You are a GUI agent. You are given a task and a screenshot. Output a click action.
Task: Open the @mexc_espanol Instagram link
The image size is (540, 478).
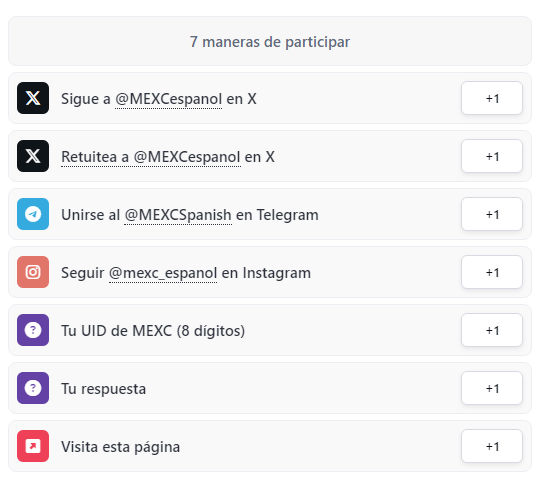(x=163, y=273)
